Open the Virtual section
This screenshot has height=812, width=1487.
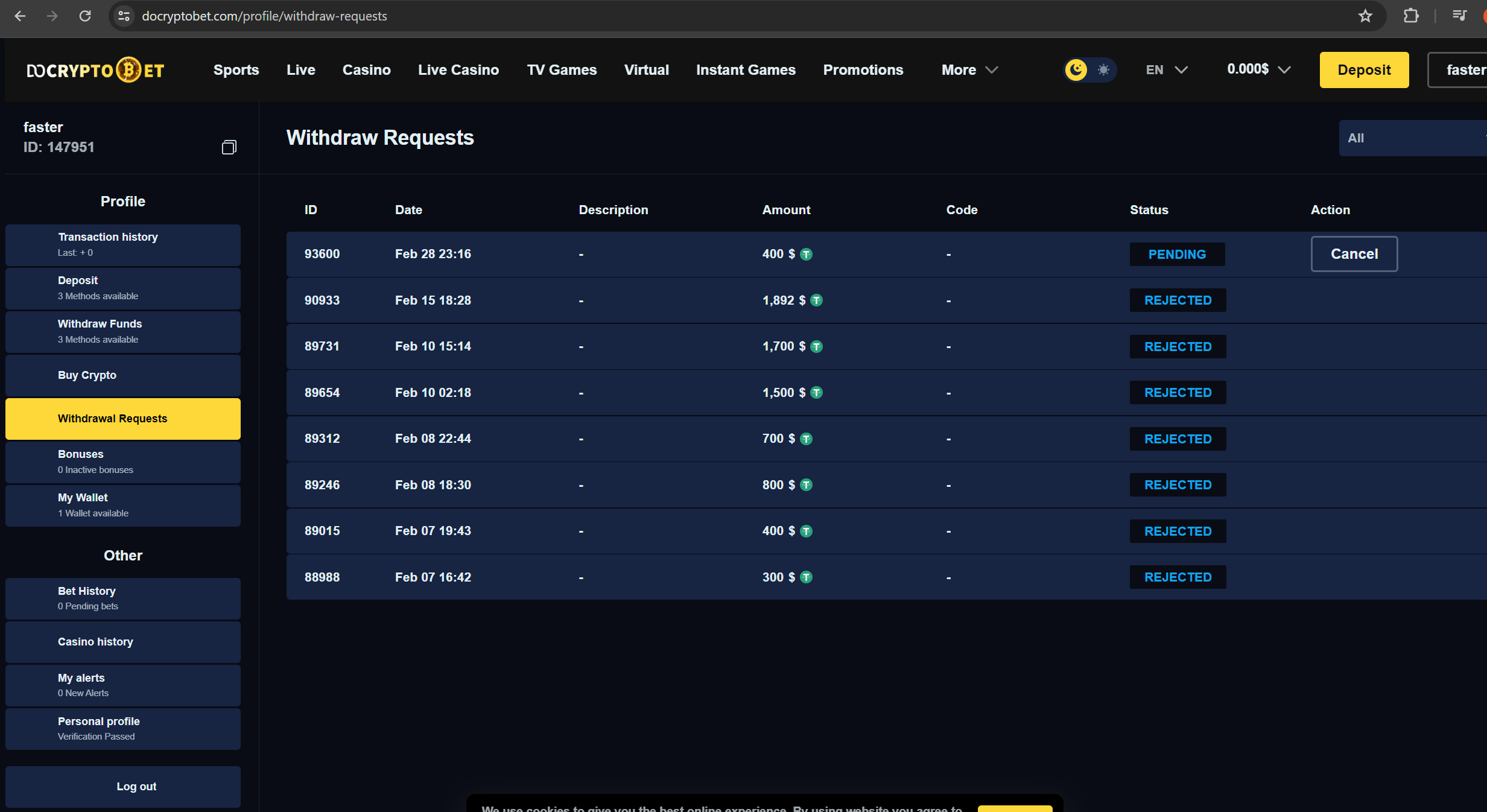647,70
